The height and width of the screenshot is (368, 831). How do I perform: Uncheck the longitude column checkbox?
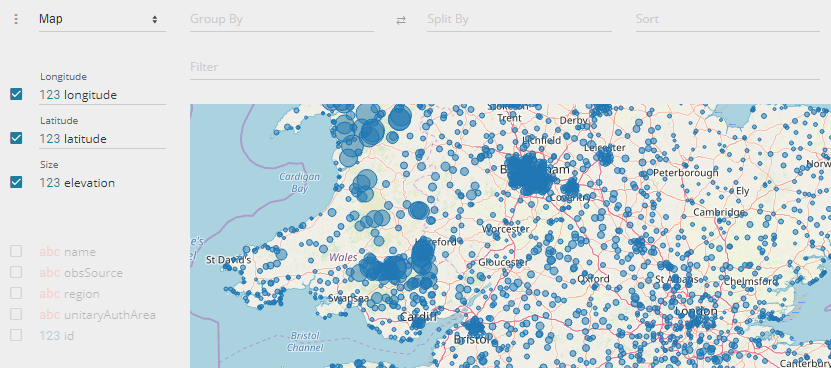16,95
